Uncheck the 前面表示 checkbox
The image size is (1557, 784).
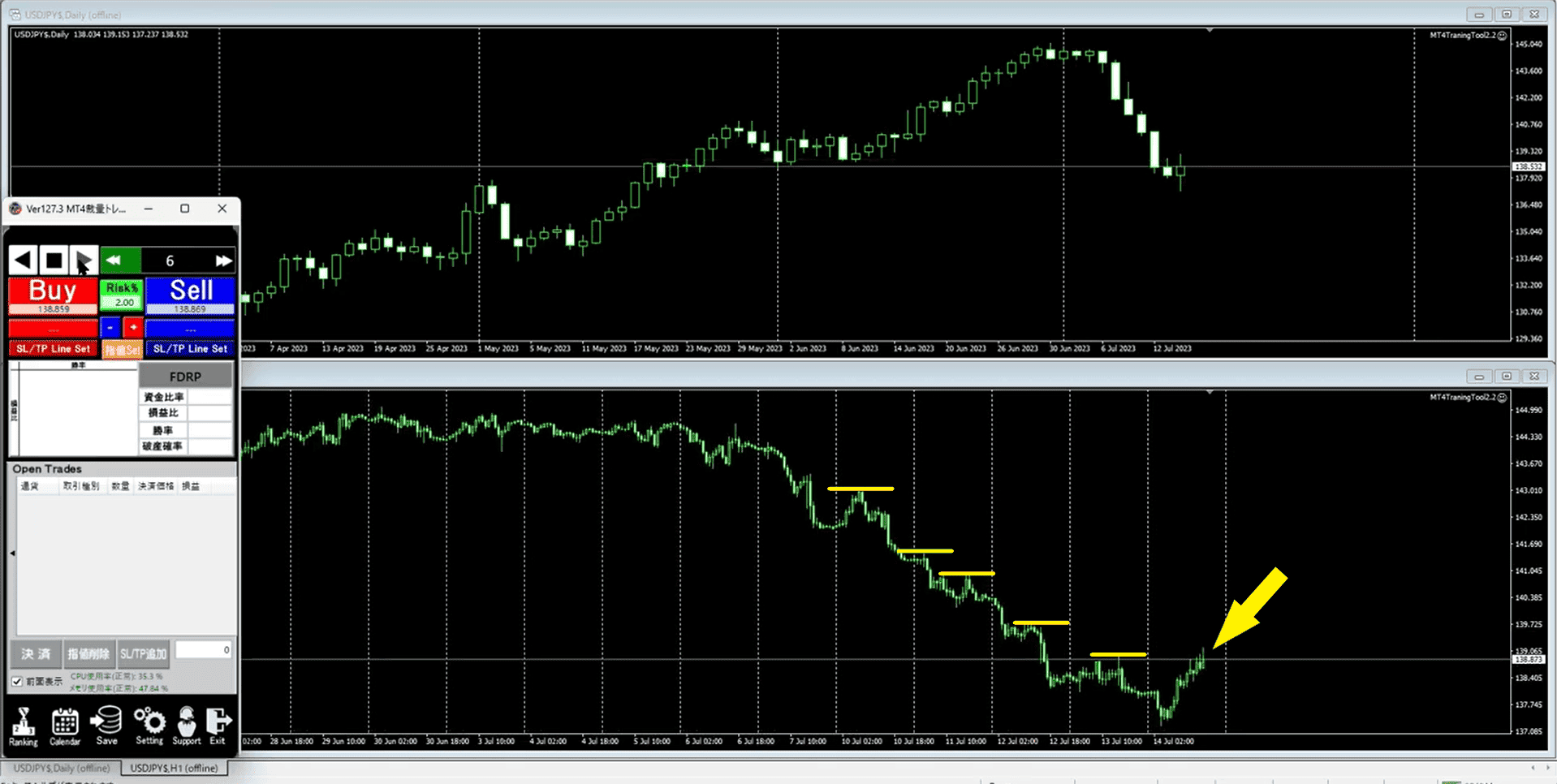[17, 682]
